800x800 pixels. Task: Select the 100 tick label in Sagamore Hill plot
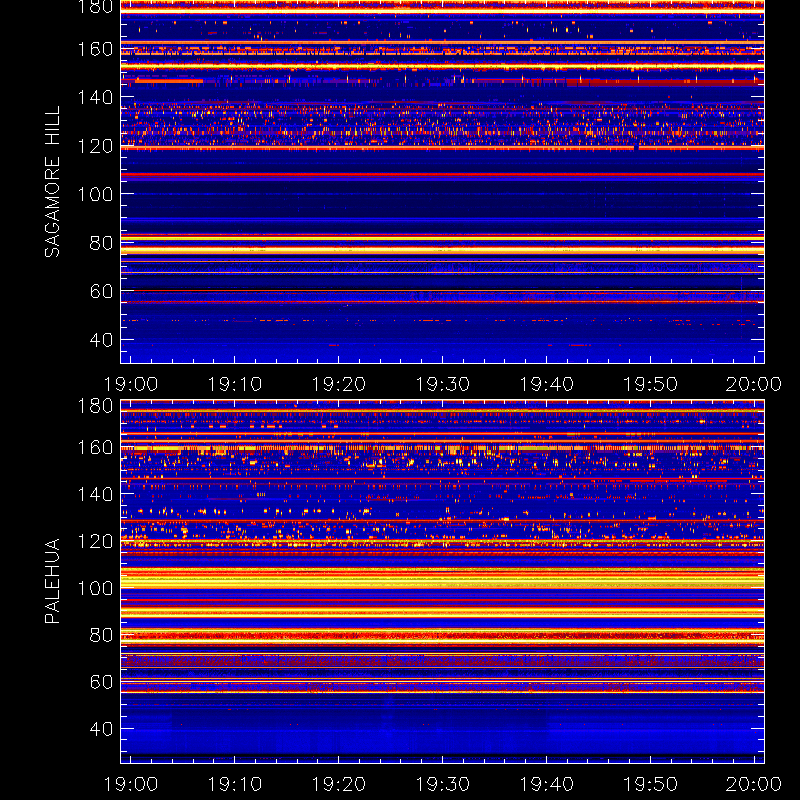[x=95, y=194]
